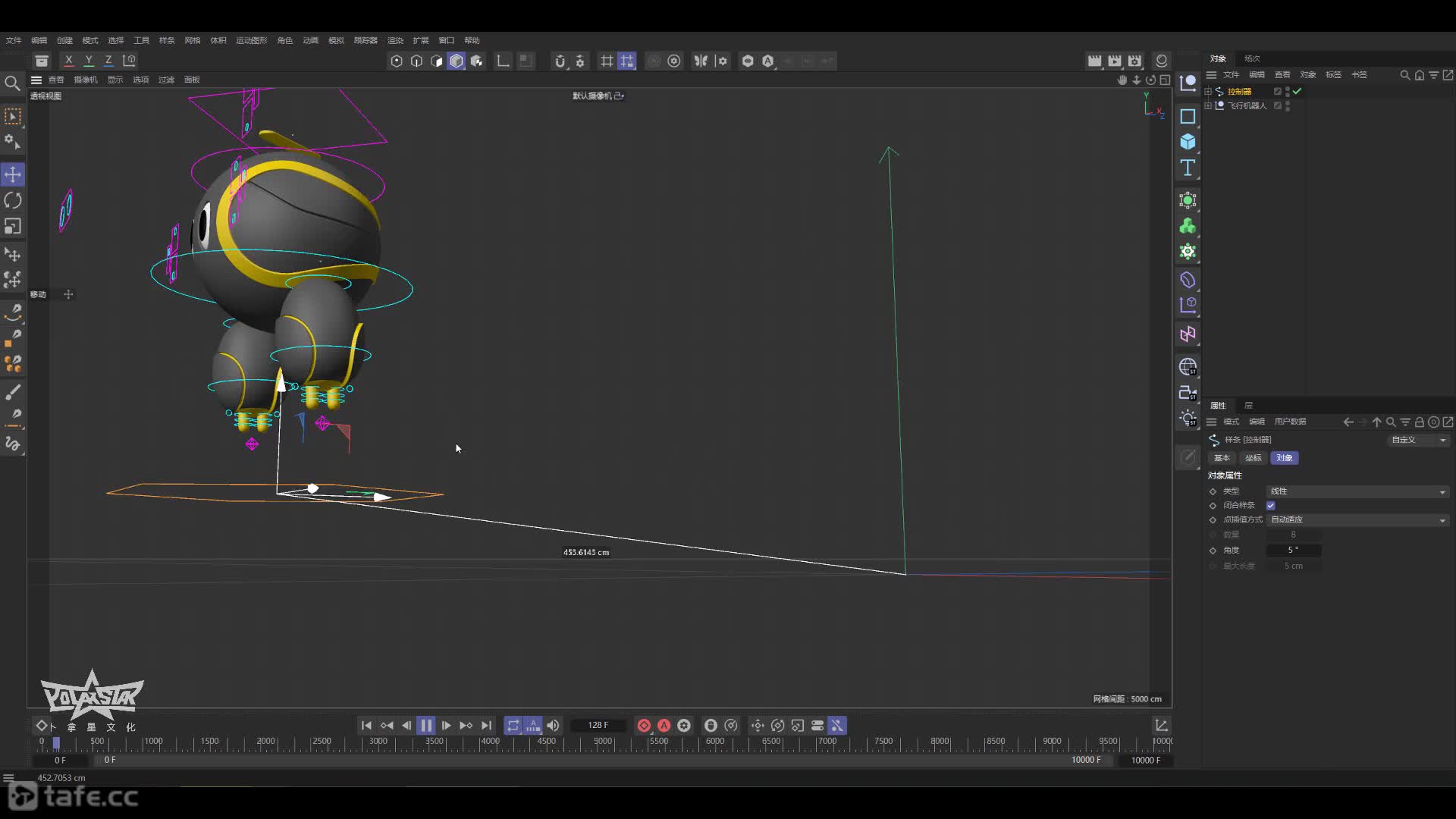Expand the 飞行机器人 object tree node
This screenshot has width=1456, height=819.
pos(1208,105)
